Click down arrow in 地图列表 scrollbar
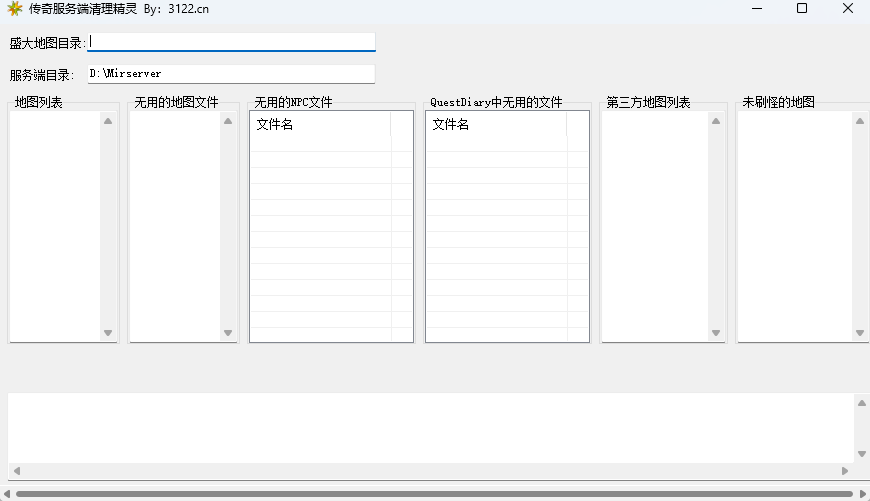This screenshot has height=501, width=870. click(x=108, y=333)
